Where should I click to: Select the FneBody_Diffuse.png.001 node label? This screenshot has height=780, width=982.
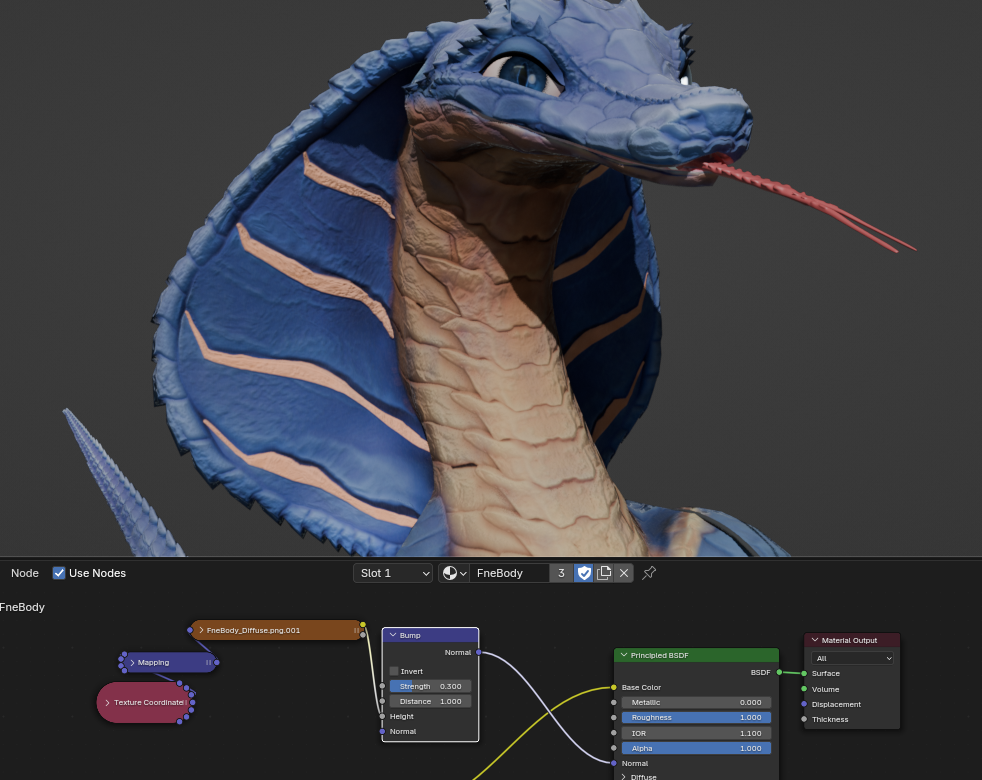point(253,630)
